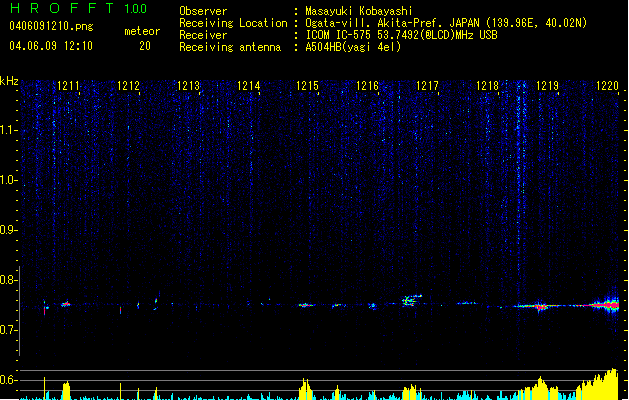Click the 1216 time marker
629x400 pixels.
tap(368, 86)
